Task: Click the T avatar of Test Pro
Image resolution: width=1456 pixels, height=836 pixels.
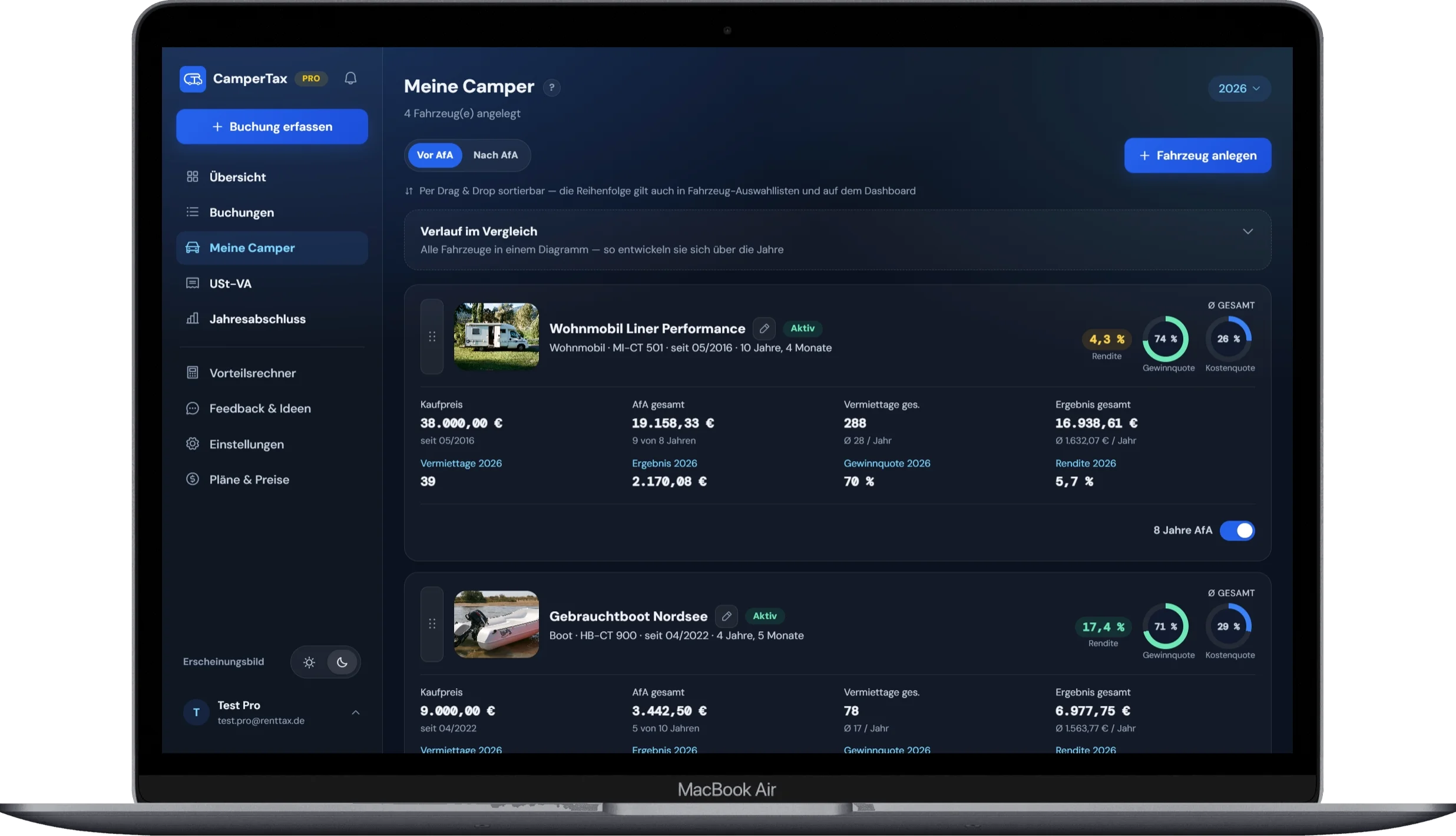Action: tap(196, 712)
